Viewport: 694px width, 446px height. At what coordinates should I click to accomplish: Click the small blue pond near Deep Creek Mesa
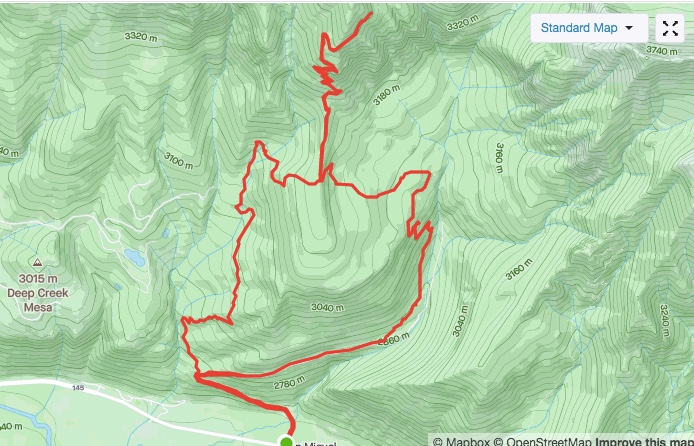click(x=134, y=258)
